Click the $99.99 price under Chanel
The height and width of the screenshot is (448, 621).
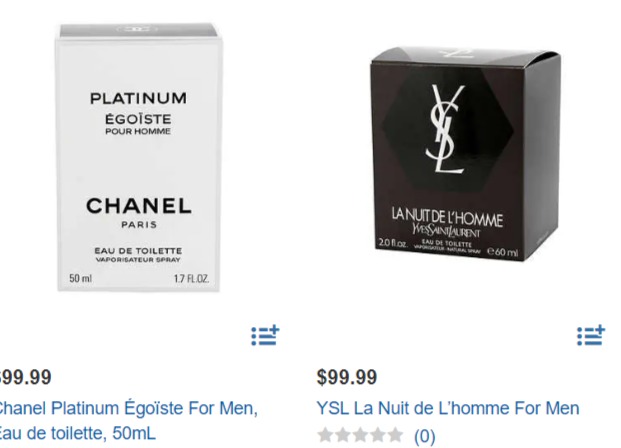point(25,377)
